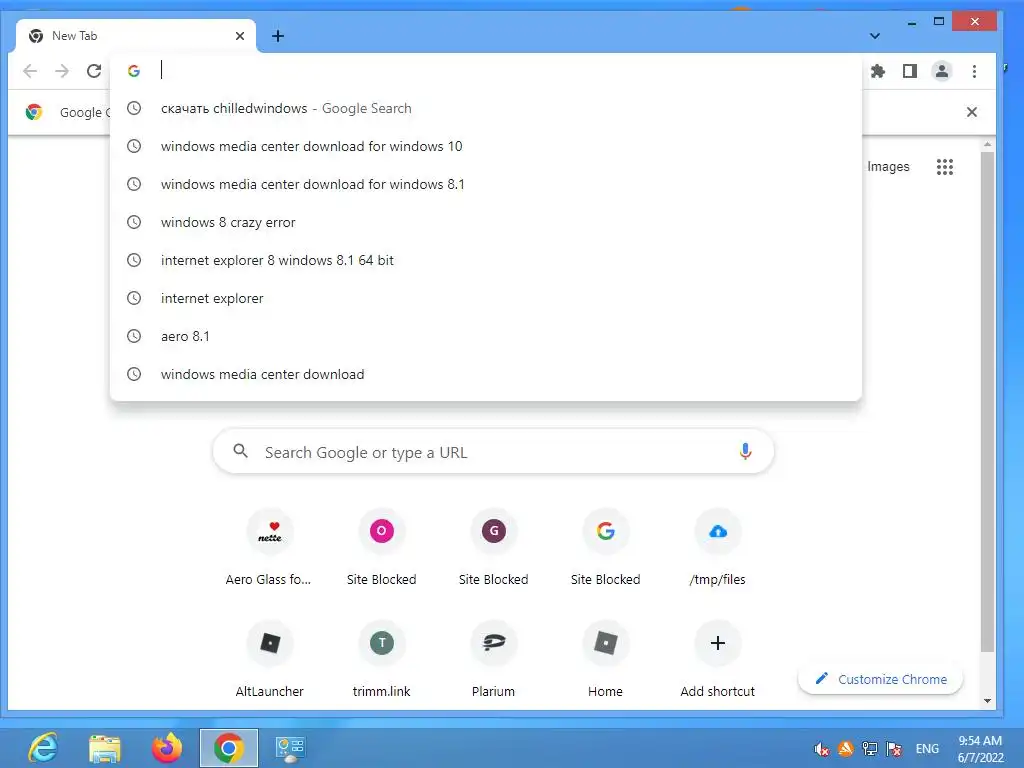
Task: Focus the address bar omnibox
Action: 485,71
